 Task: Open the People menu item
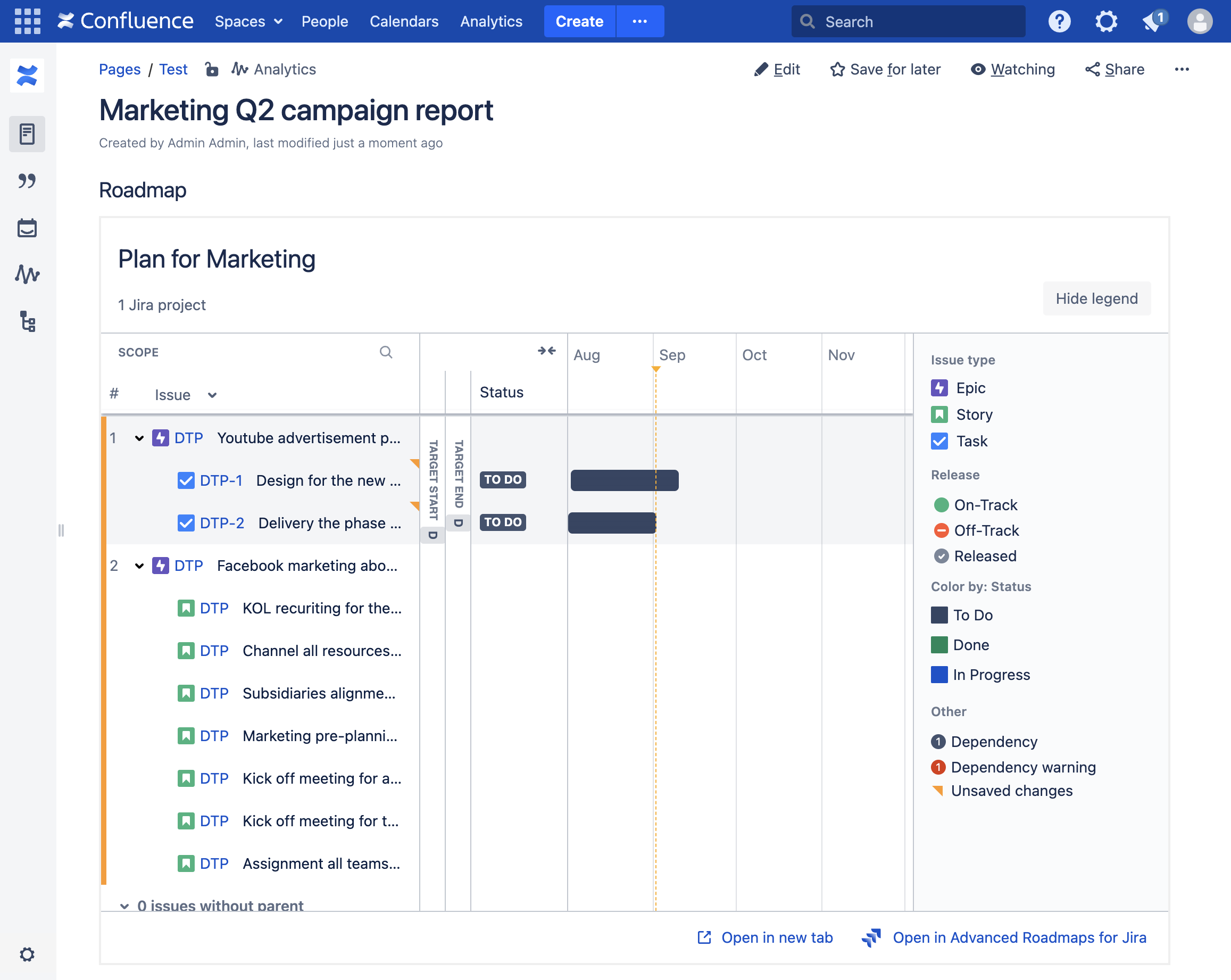325,21
